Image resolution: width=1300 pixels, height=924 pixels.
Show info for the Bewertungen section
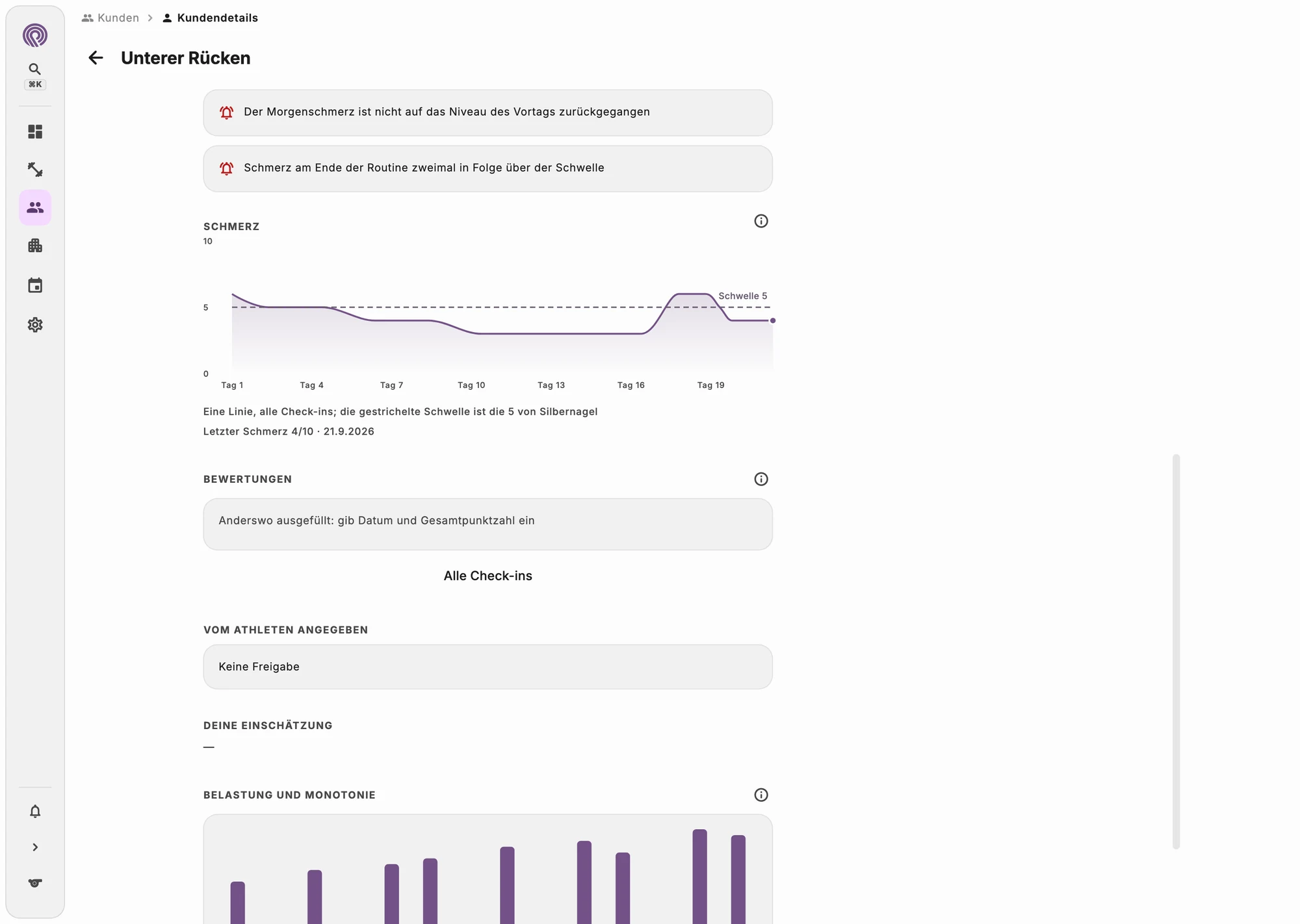pos(761,479)
